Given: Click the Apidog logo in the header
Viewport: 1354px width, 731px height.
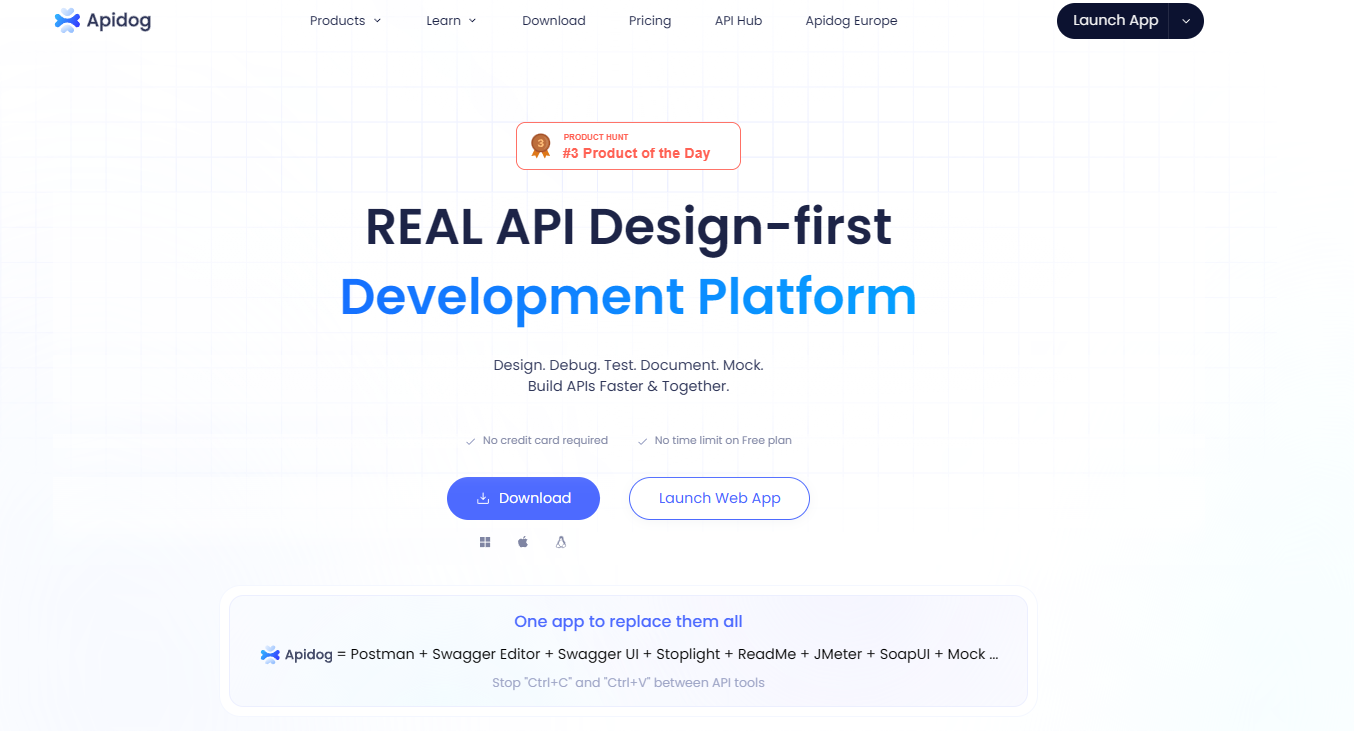Looking at the screenshot, I should coord(103,20).
